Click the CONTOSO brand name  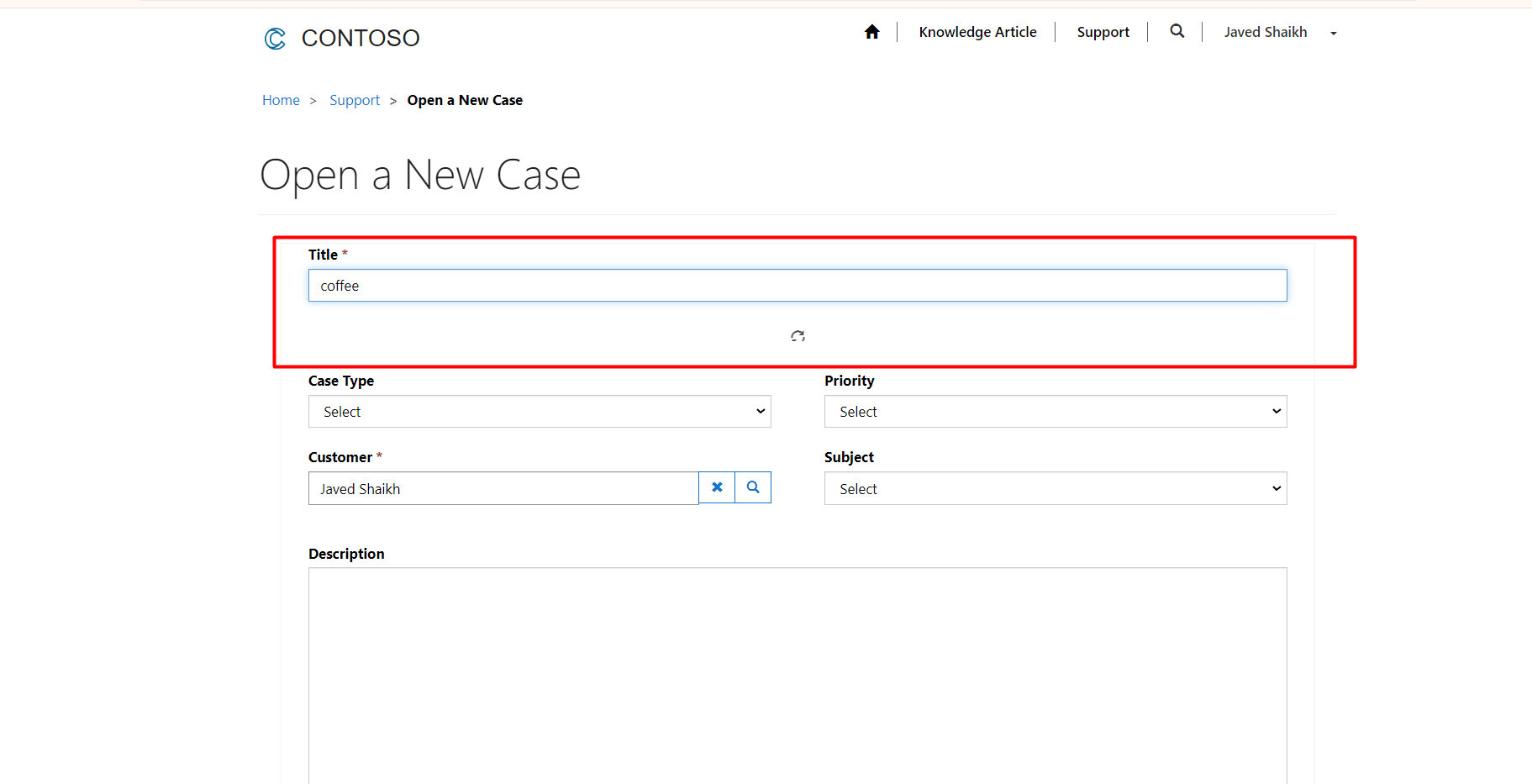(361, 38)
